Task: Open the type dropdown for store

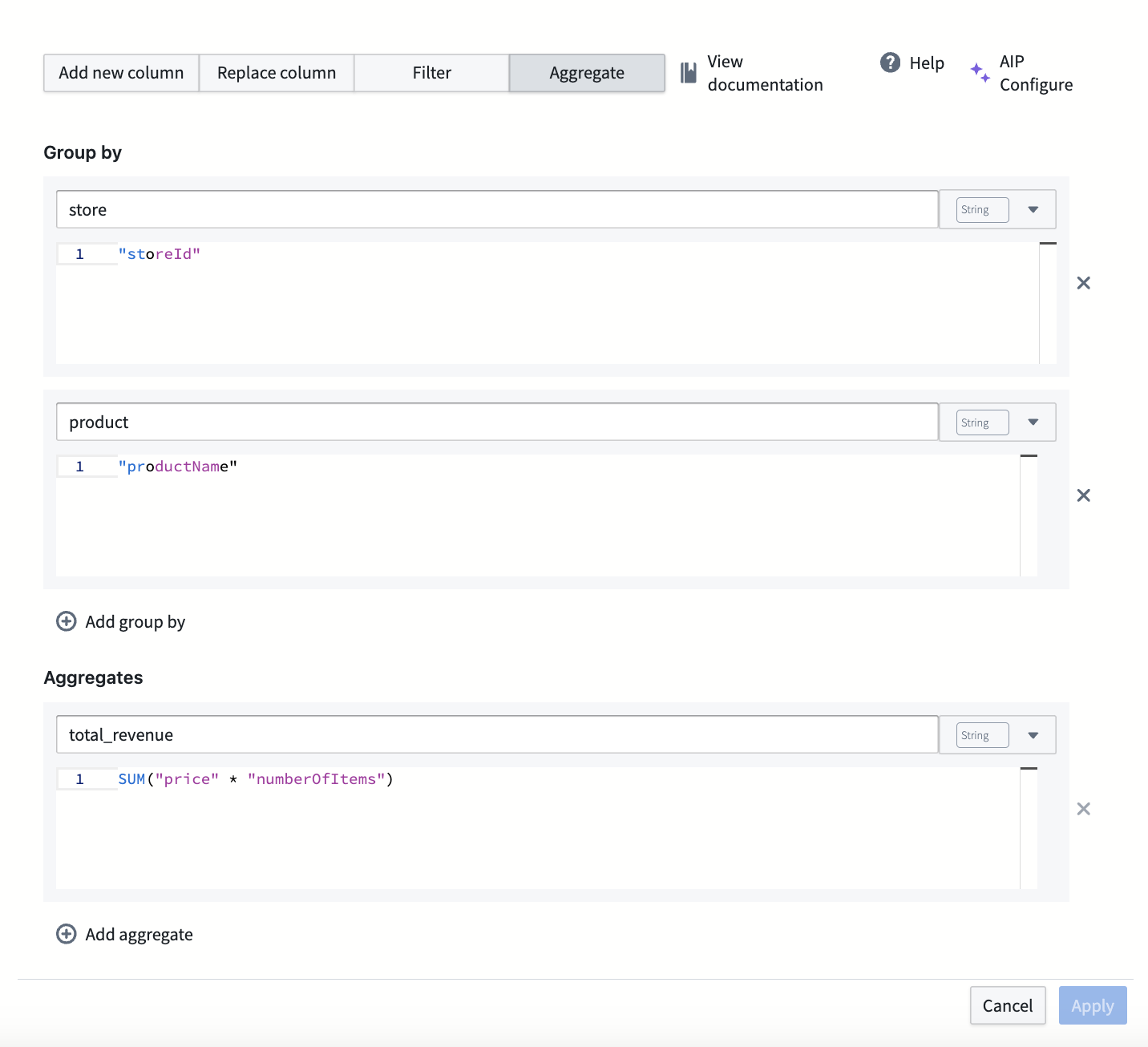Action: (x=1033, y=209)
